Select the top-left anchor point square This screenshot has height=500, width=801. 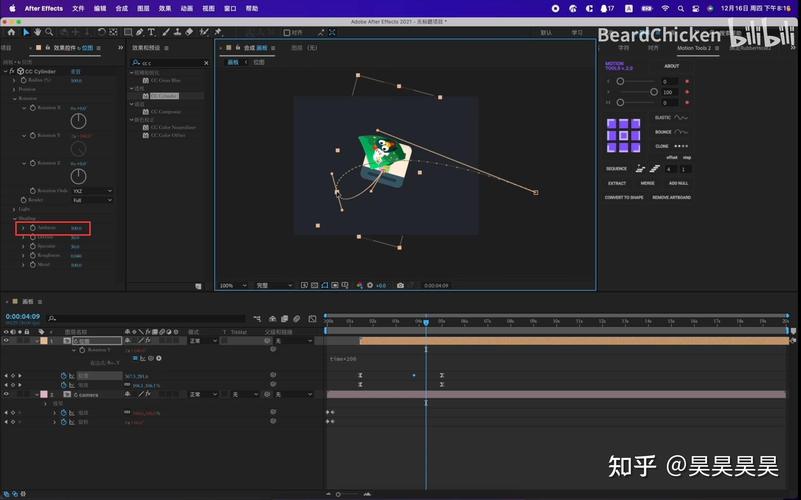[611, 123]
